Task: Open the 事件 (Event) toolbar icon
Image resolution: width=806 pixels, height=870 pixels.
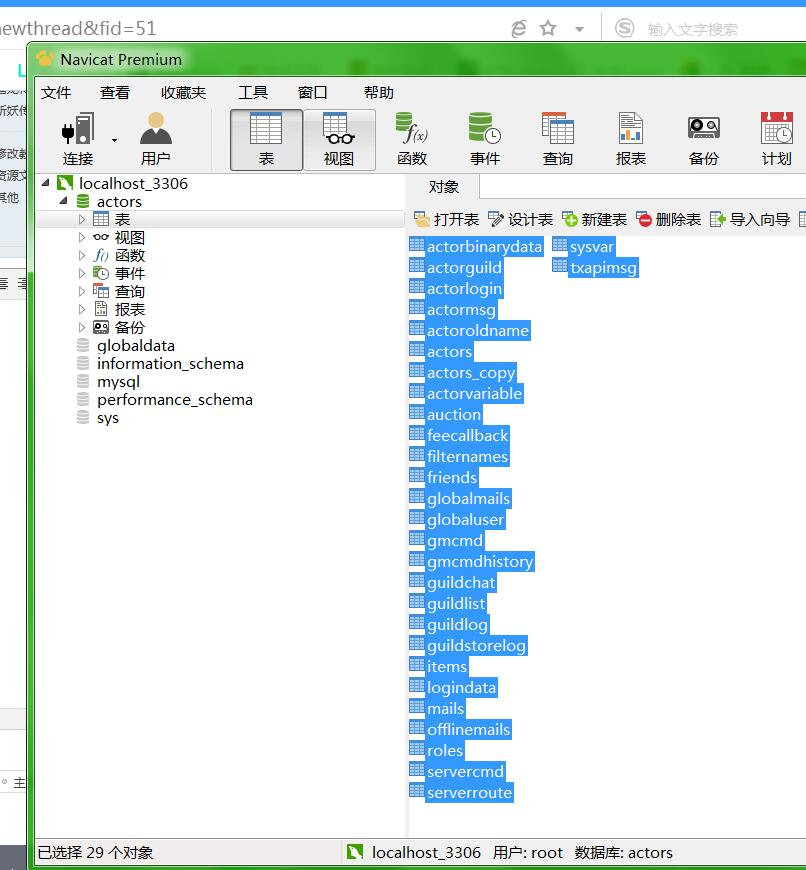Action: 484,138
